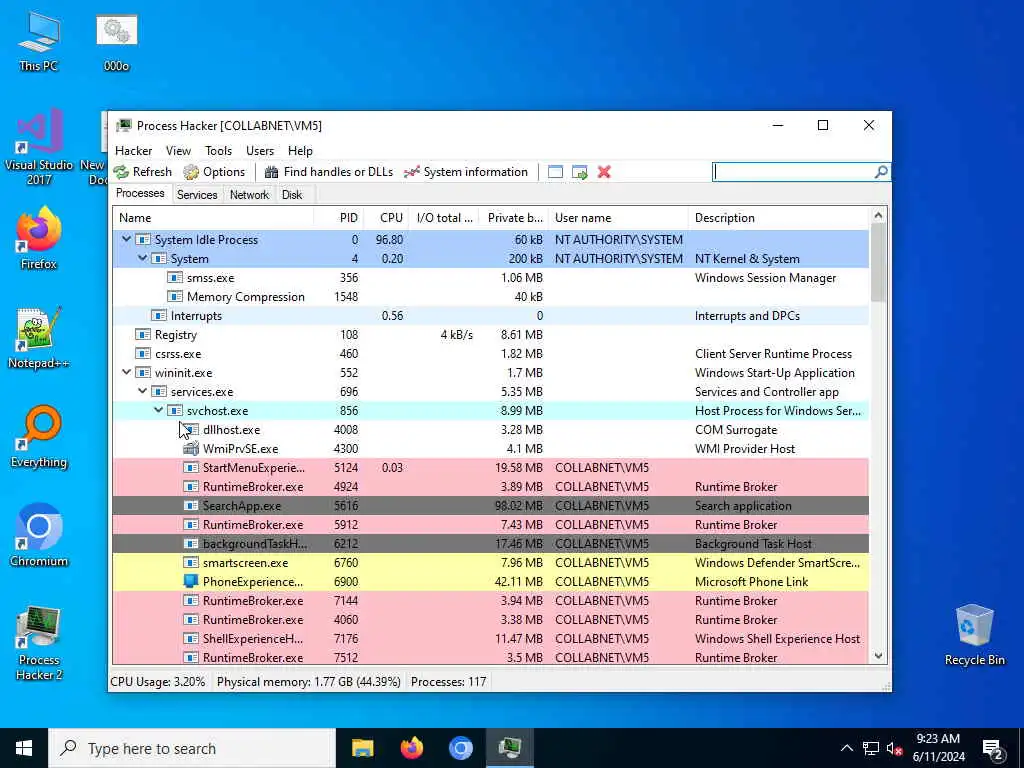Screen dimensions: 1024x768
Task: Sort by the User name column header
Action: [618, 217]
